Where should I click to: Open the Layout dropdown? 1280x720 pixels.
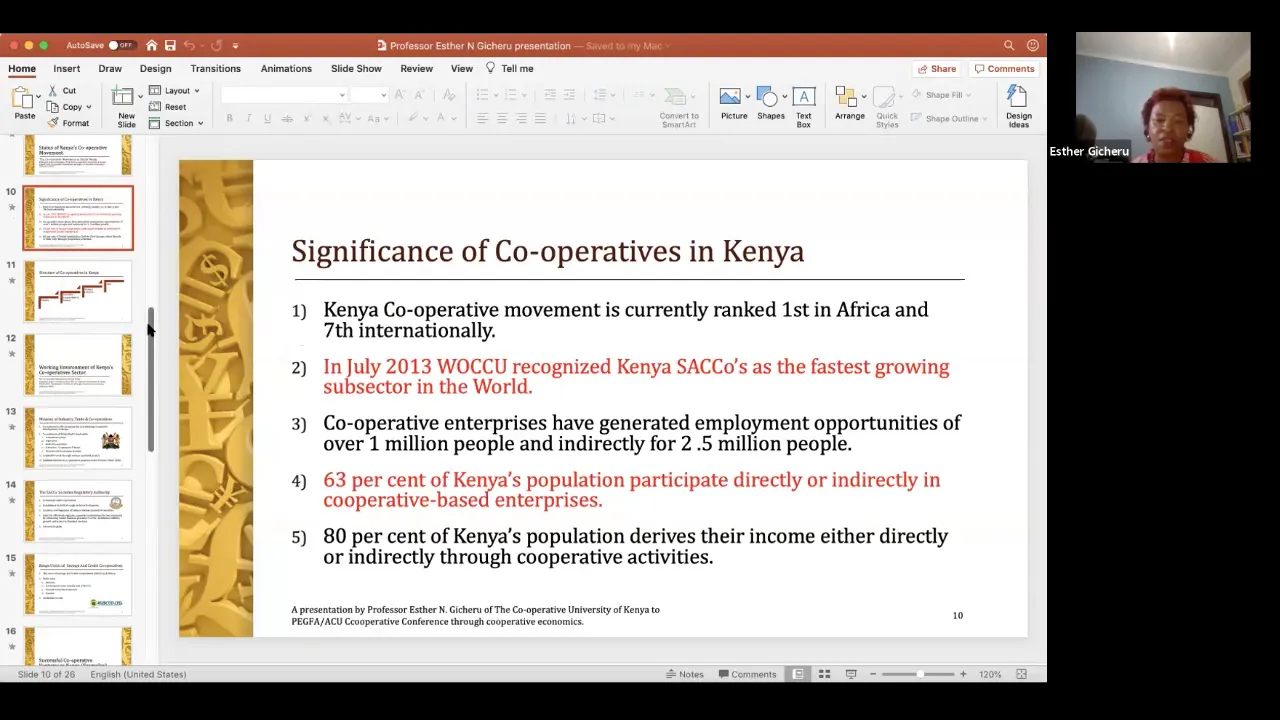[x=175, y=91]
